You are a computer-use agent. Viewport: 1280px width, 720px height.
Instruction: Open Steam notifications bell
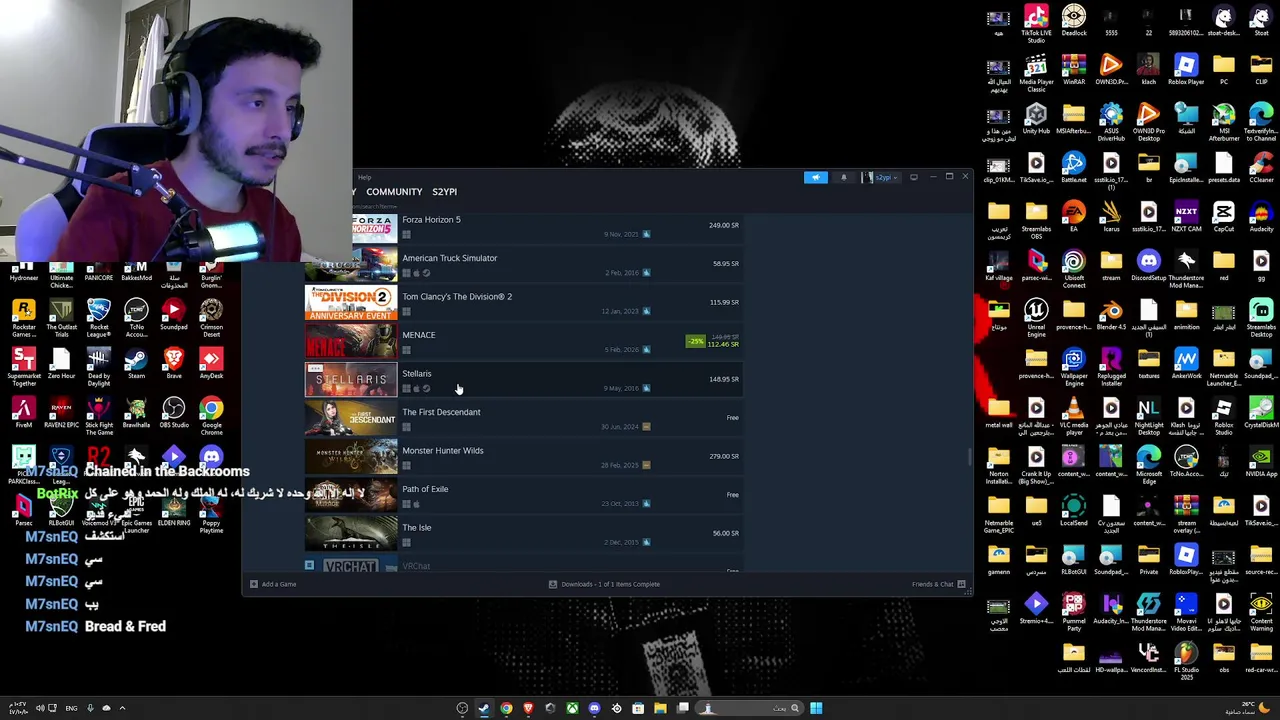point(843,178)
